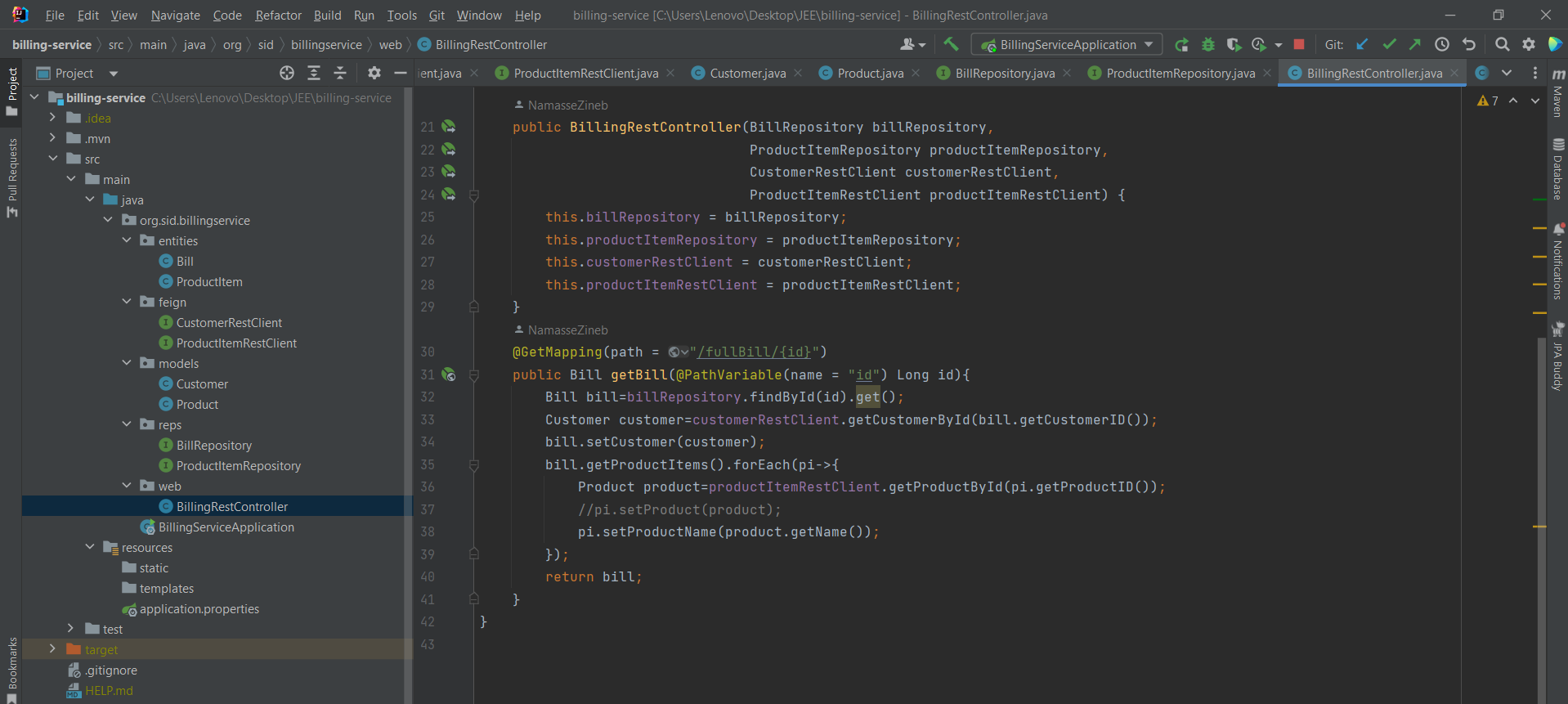Open Search Everywhere magnifier icon
The height and width of the screenshot is (704, 1568).
[x=1502, y=45]
